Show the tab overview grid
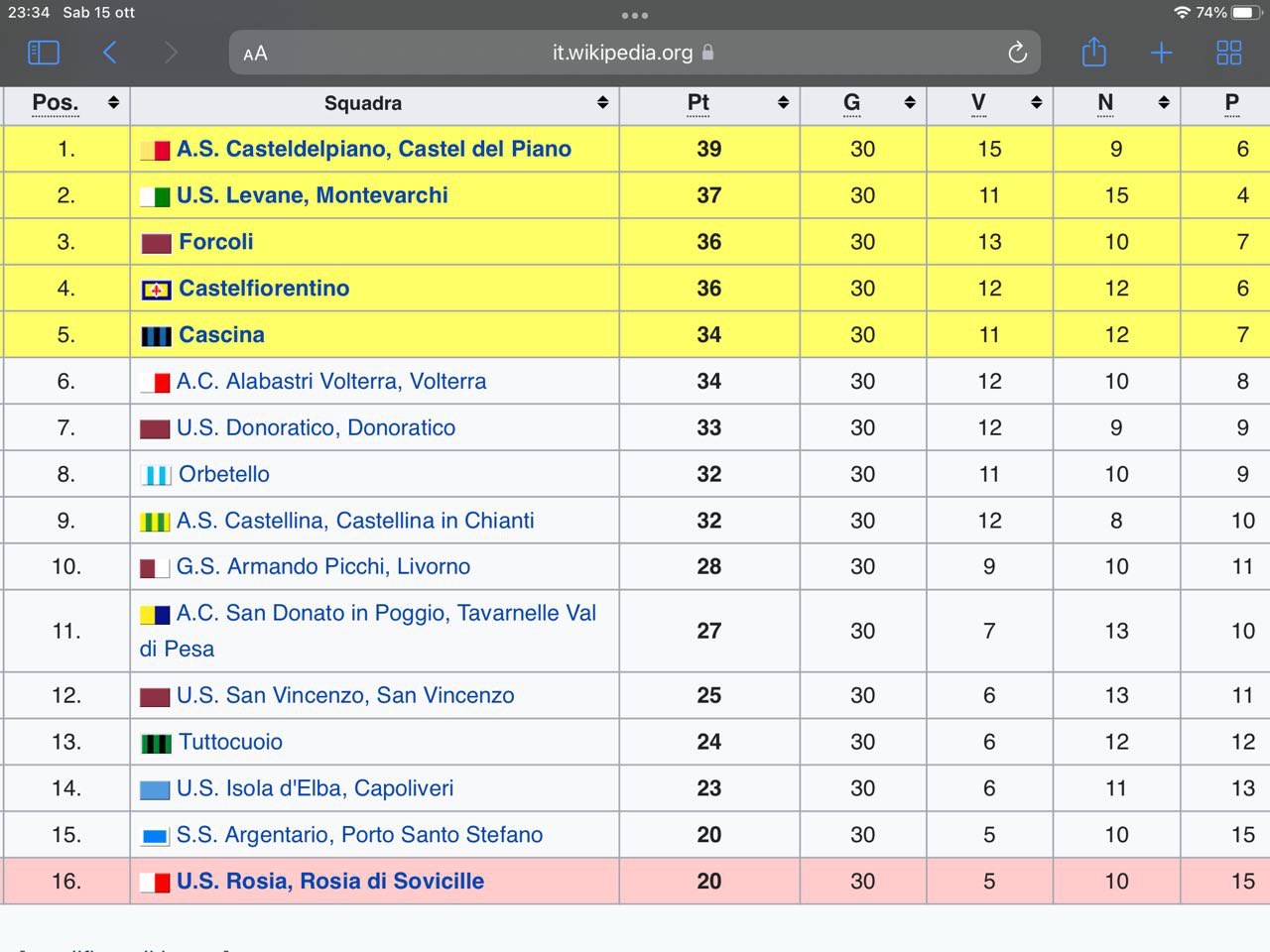Viewport: 1270px width, 952px height. click(x=1228, y=53)
